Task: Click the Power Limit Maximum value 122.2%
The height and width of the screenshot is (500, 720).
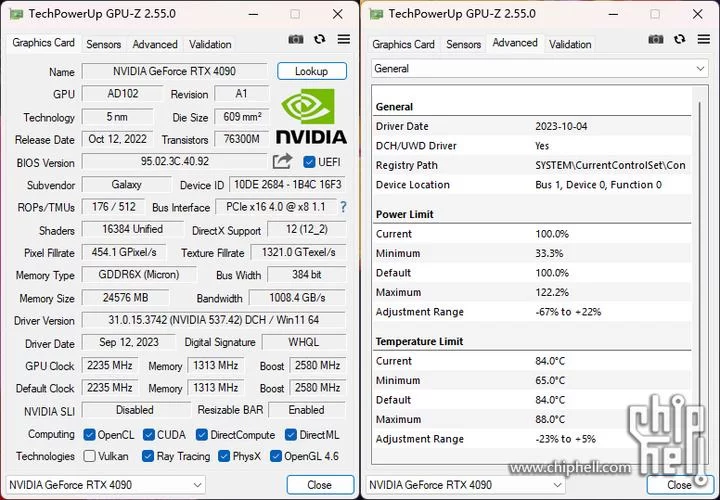Action: [552, 292]
